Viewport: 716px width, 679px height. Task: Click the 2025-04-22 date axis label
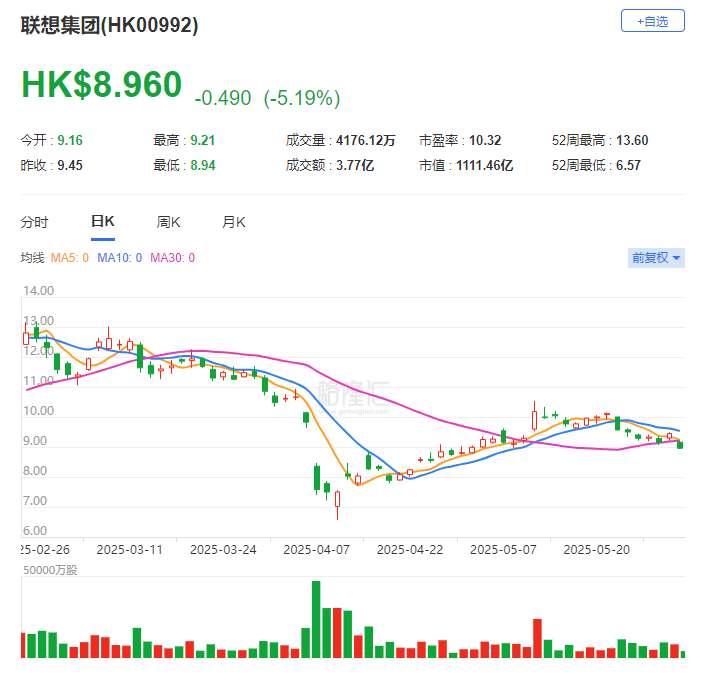[410, 549]
